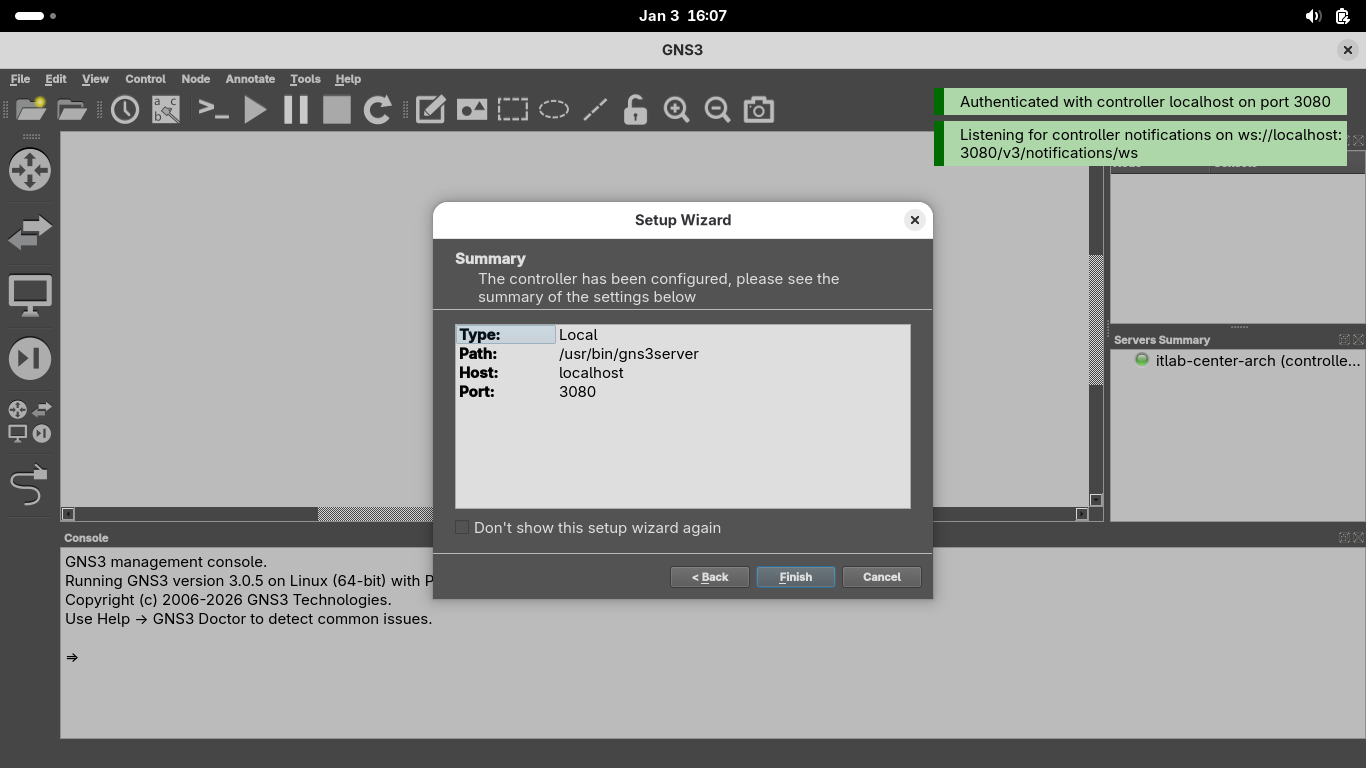Reload all nodes icon
This screenshot has width=1366, height=768.
(x=377, y=109)
